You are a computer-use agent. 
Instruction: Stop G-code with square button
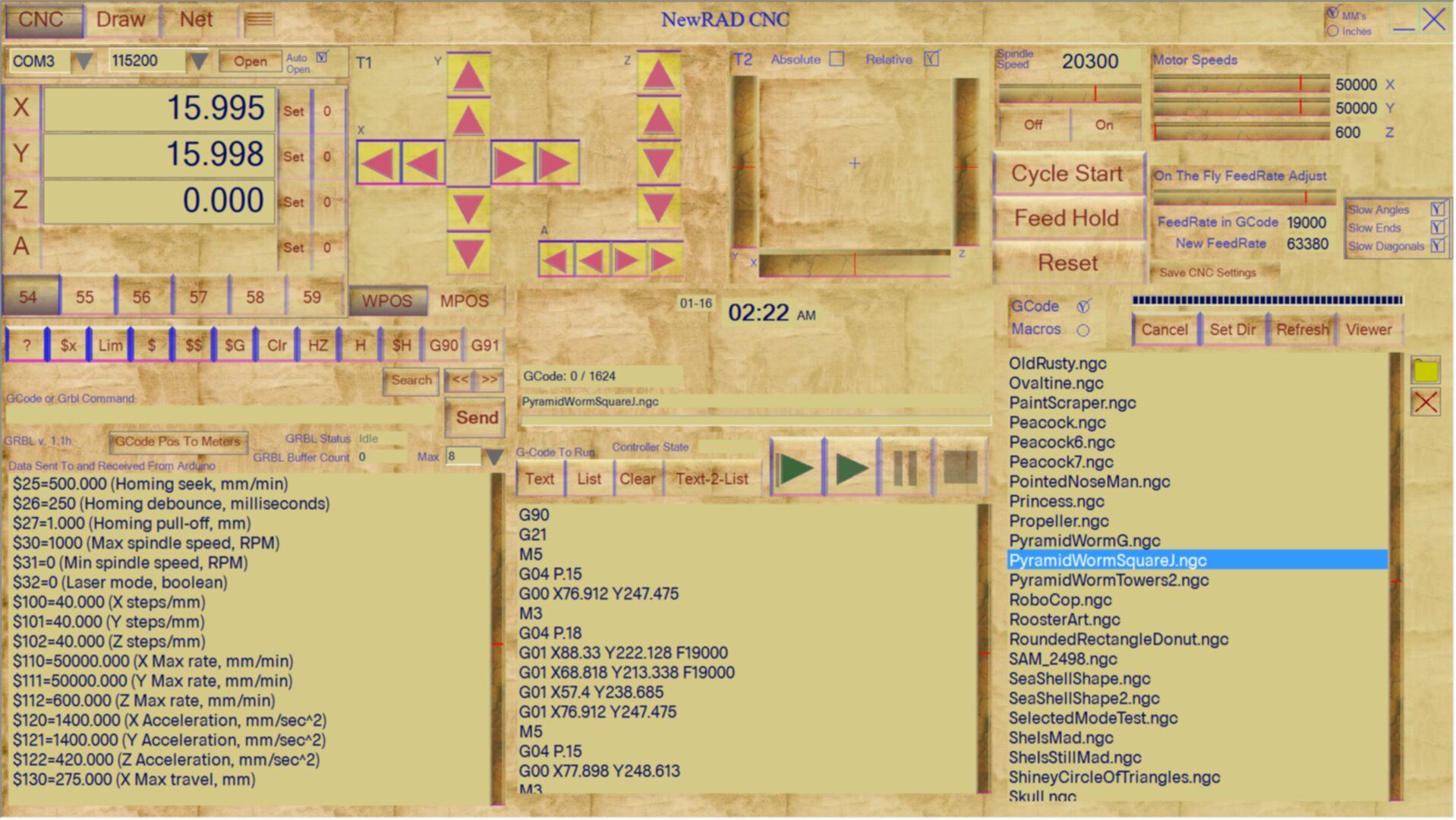tap(960, 468)
